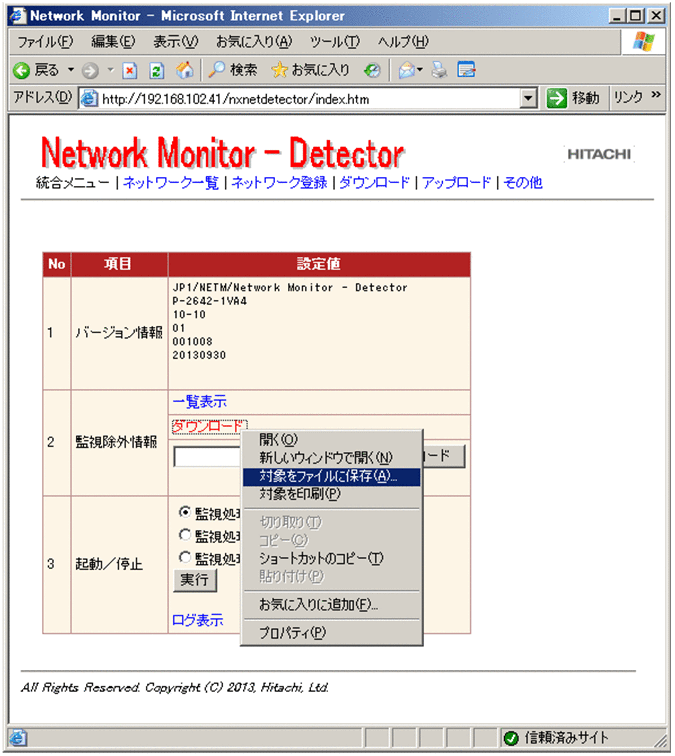Open the Forward button history dropdown arrow
The image size is (675, 756).
pyautogui.click(x=110, y=70)
